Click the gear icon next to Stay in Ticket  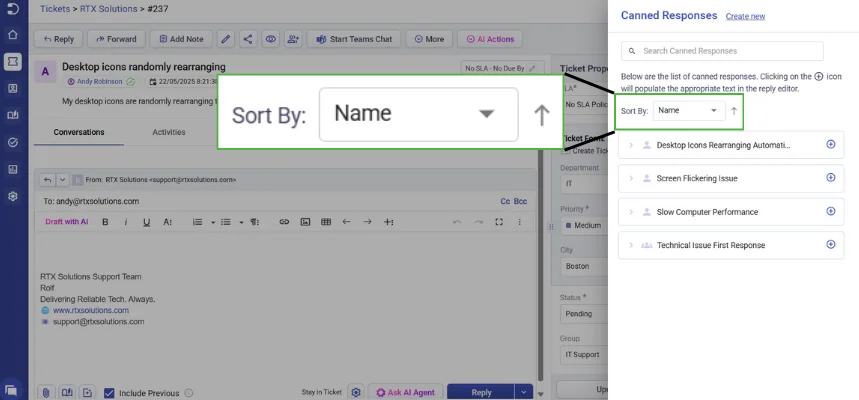point(356,392)
